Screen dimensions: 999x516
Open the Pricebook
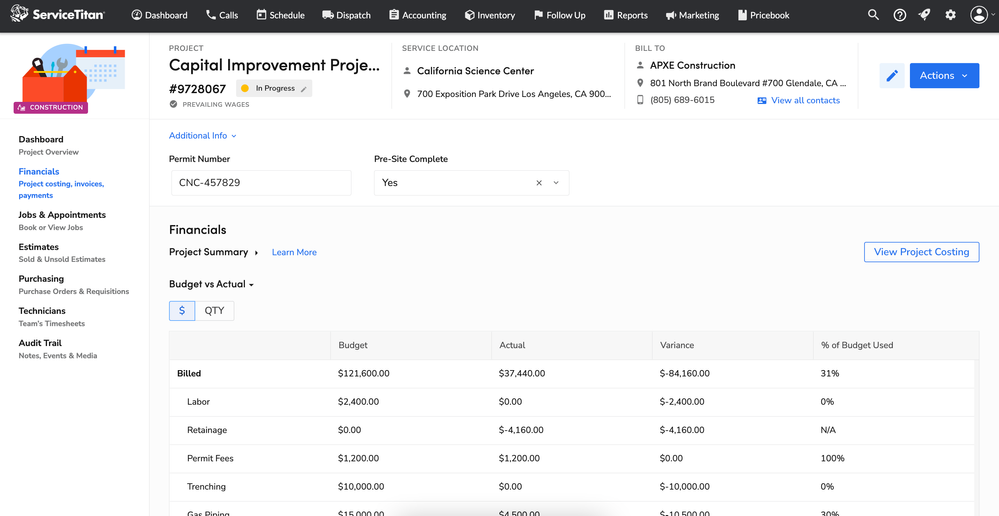click(x=763, y=15)
